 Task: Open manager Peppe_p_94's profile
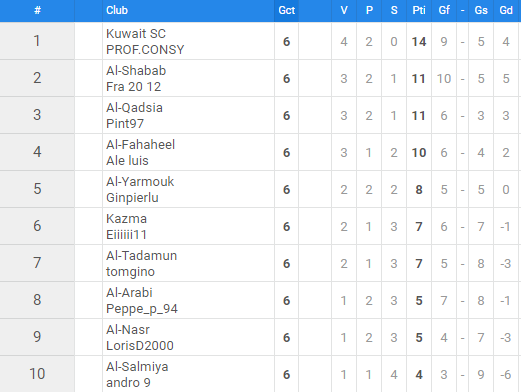coord(142,309)
